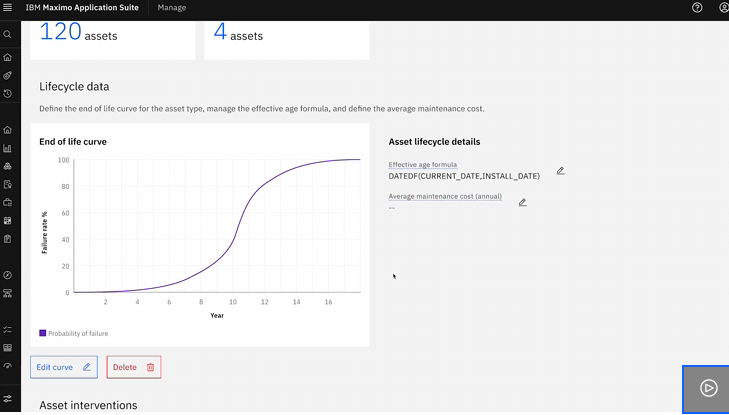Image resolution: width=729 pixels, height=415 pixels.
Task: Open the briefcase icon in sidebar
Action: point(7,203)
